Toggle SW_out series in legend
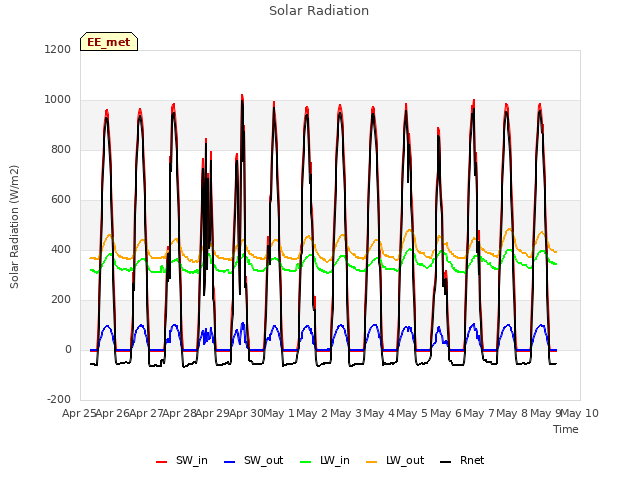The height and width of the screenshot is (480, 640). (x=253, y=460)
